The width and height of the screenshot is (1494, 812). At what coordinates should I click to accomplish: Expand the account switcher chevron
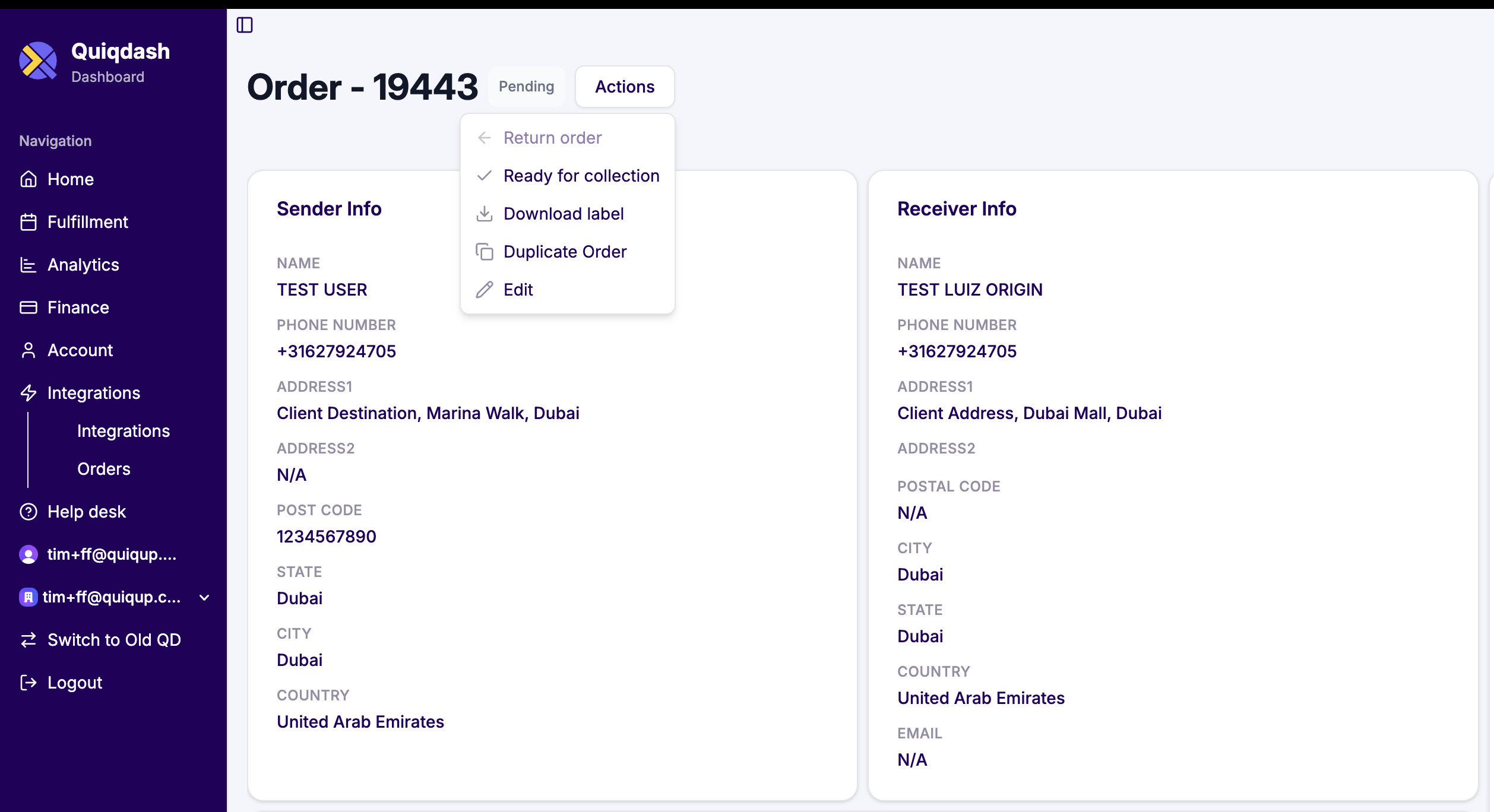pyautogui.click(x=204, y=598)
